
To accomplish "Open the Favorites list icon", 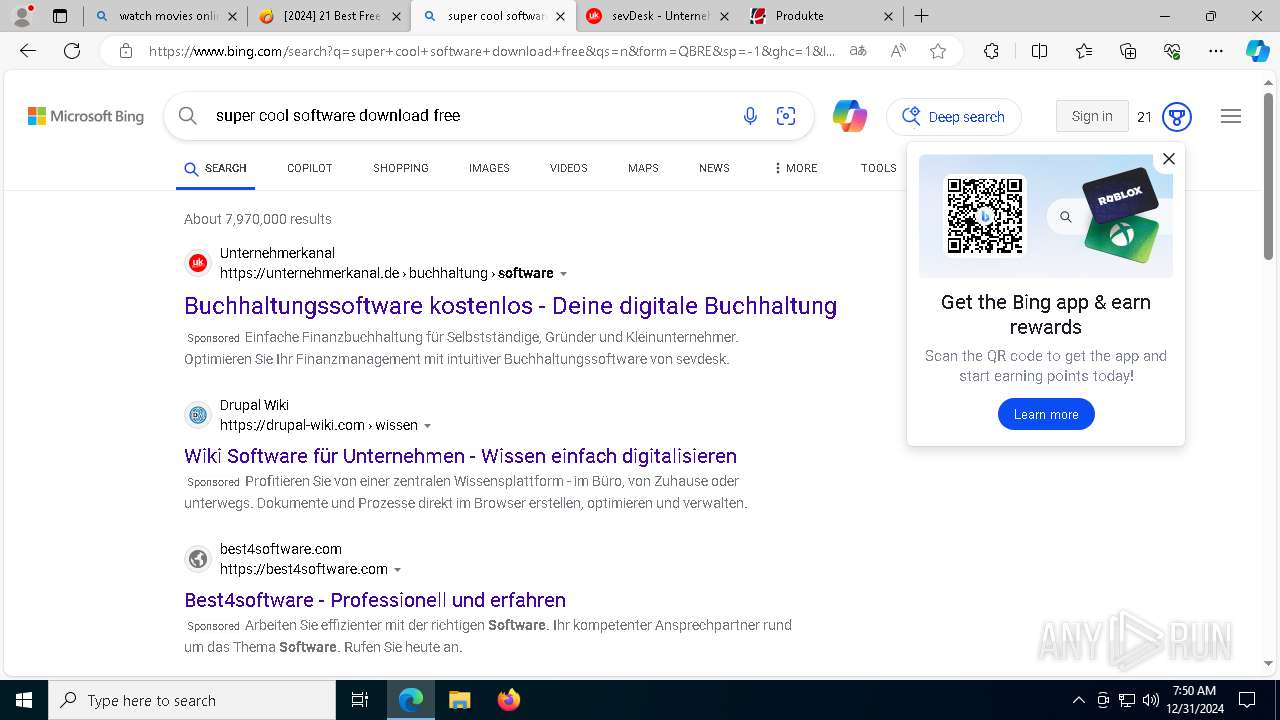I will point(1084,51).
